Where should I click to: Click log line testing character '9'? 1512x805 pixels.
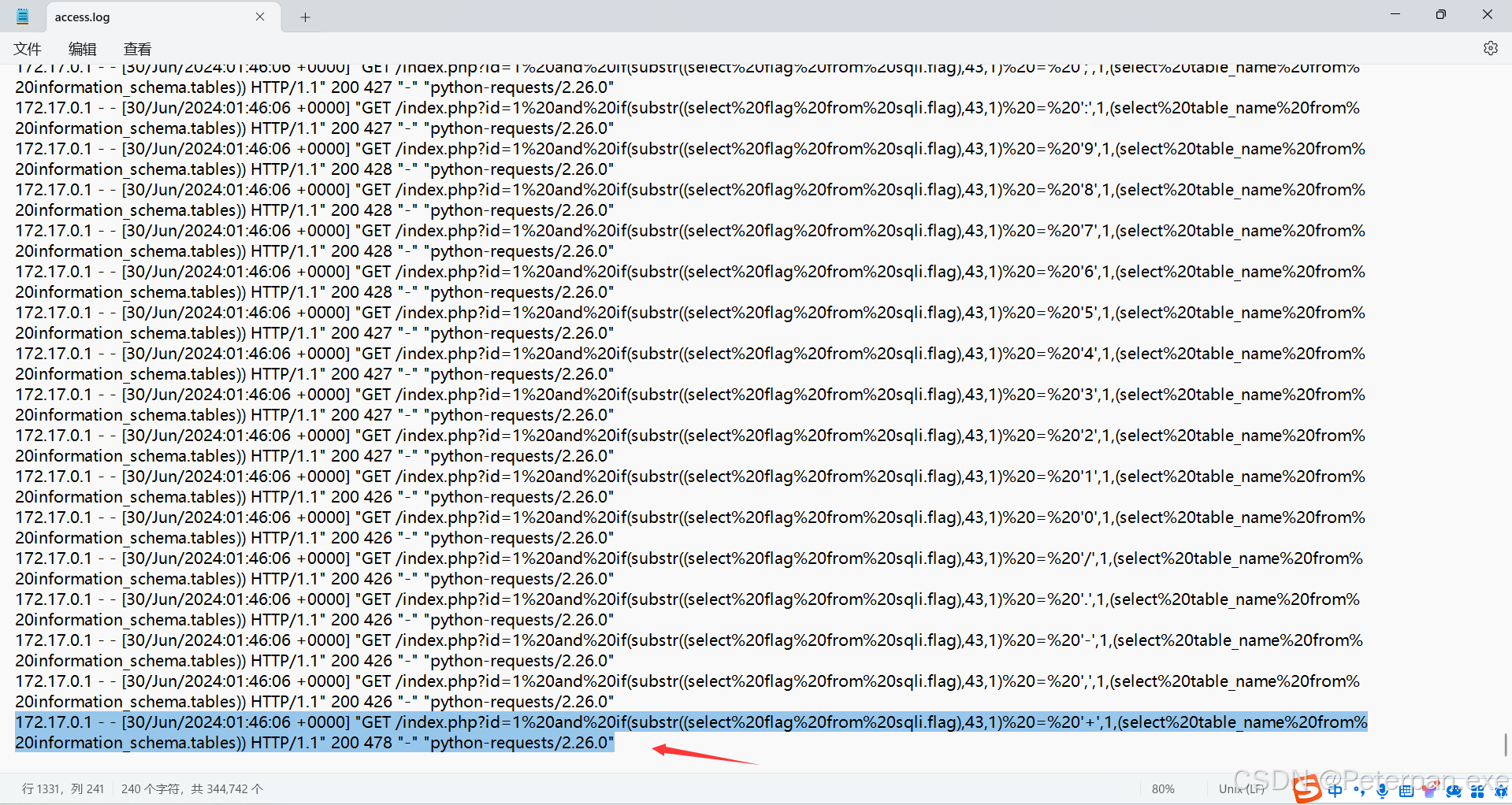(x=690, y=158)
